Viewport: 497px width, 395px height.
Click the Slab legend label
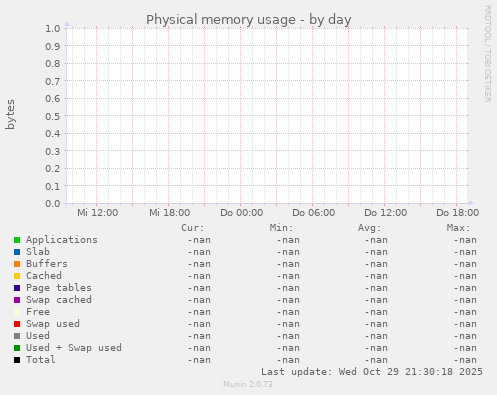[38, 252]
